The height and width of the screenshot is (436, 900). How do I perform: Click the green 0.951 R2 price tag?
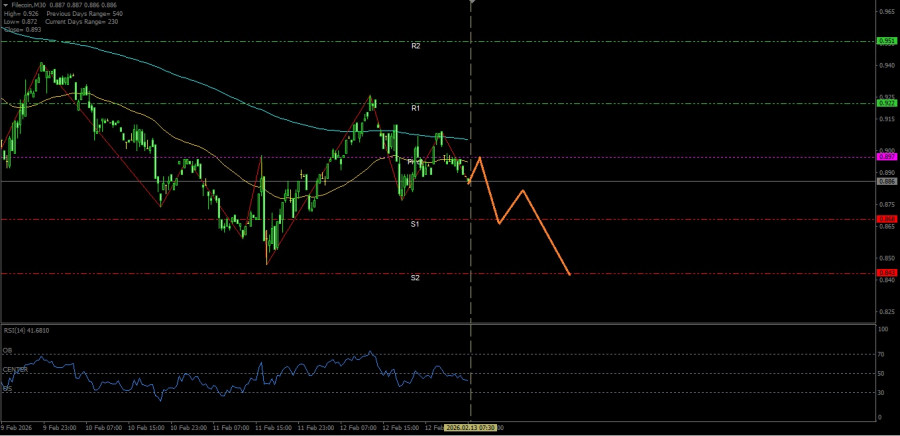point(886,41)
